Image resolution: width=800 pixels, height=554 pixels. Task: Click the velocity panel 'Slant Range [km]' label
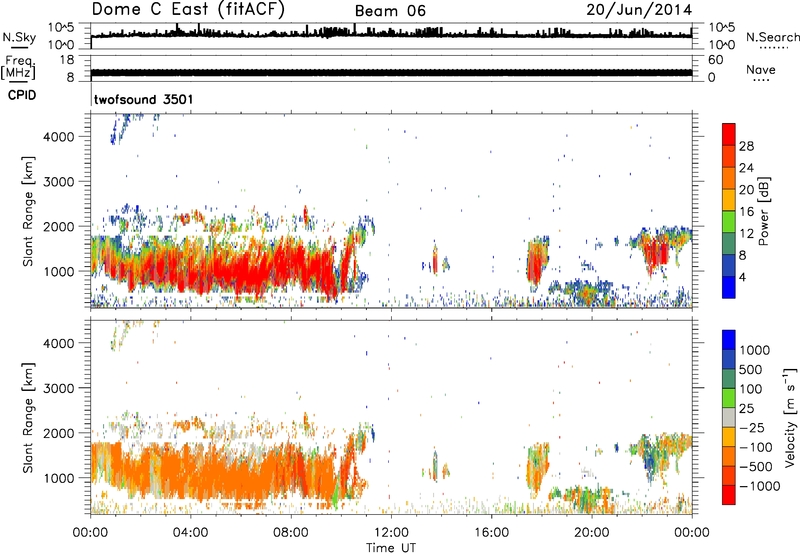[x=28, y=418]
